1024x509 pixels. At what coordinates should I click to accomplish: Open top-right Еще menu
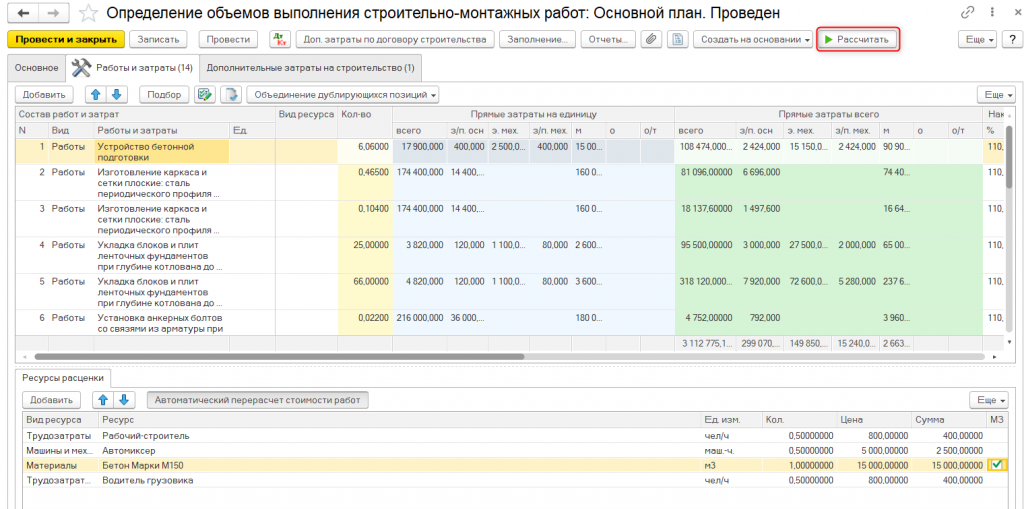pos(977,39)
